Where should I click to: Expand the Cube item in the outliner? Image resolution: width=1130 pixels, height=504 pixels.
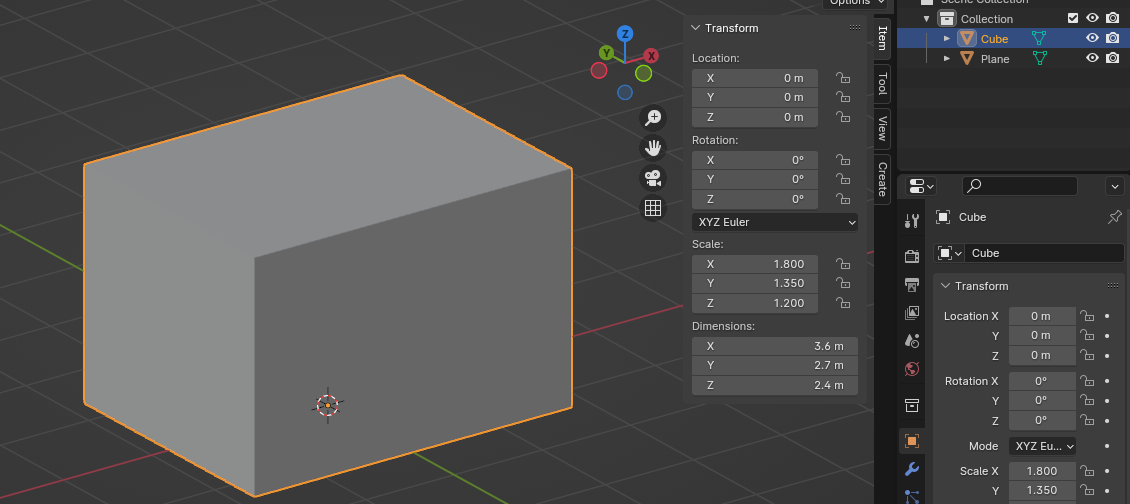click(947, 38)
